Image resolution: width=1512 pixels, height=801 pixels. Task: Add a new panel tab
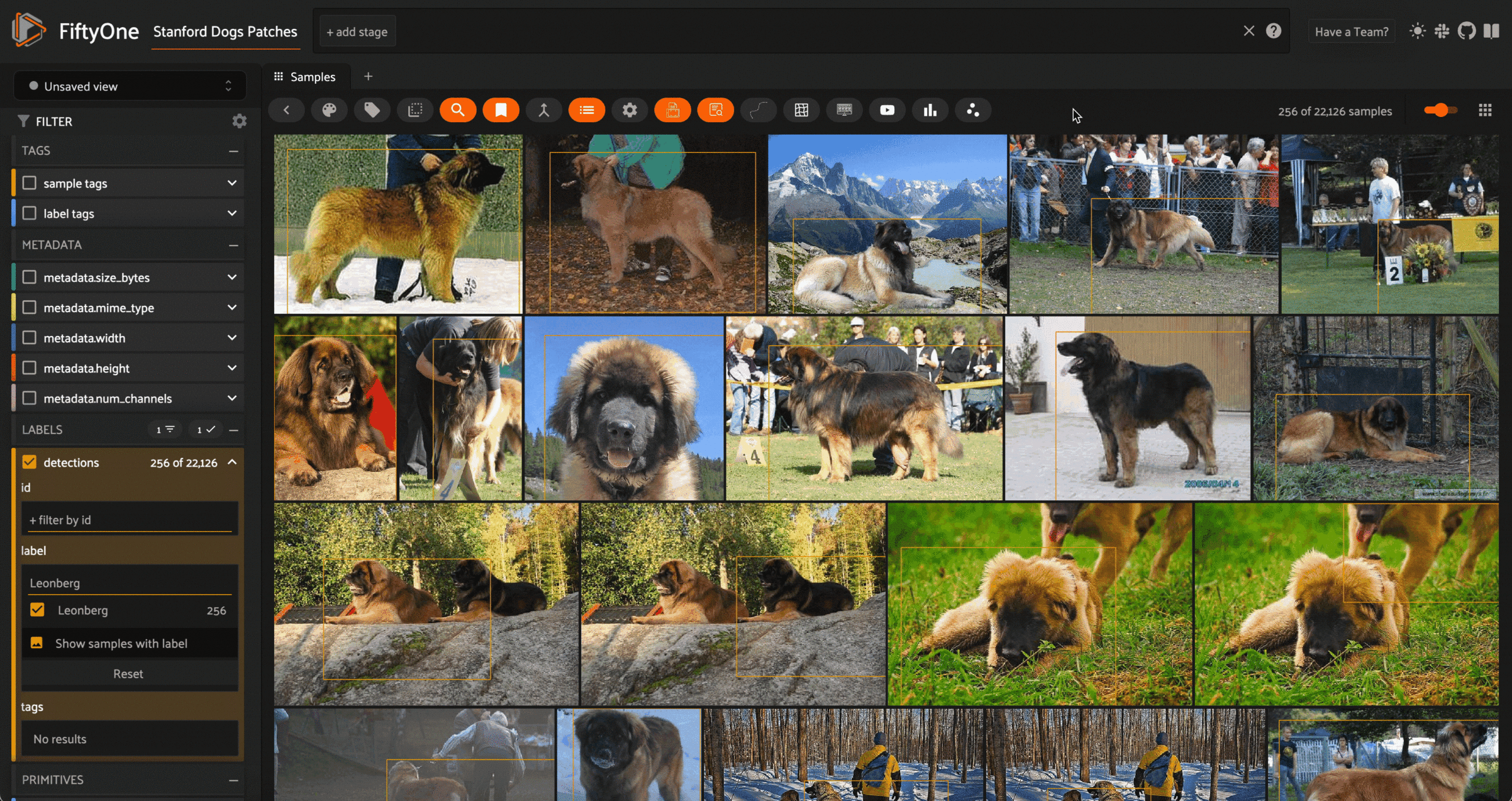[368, 76]
